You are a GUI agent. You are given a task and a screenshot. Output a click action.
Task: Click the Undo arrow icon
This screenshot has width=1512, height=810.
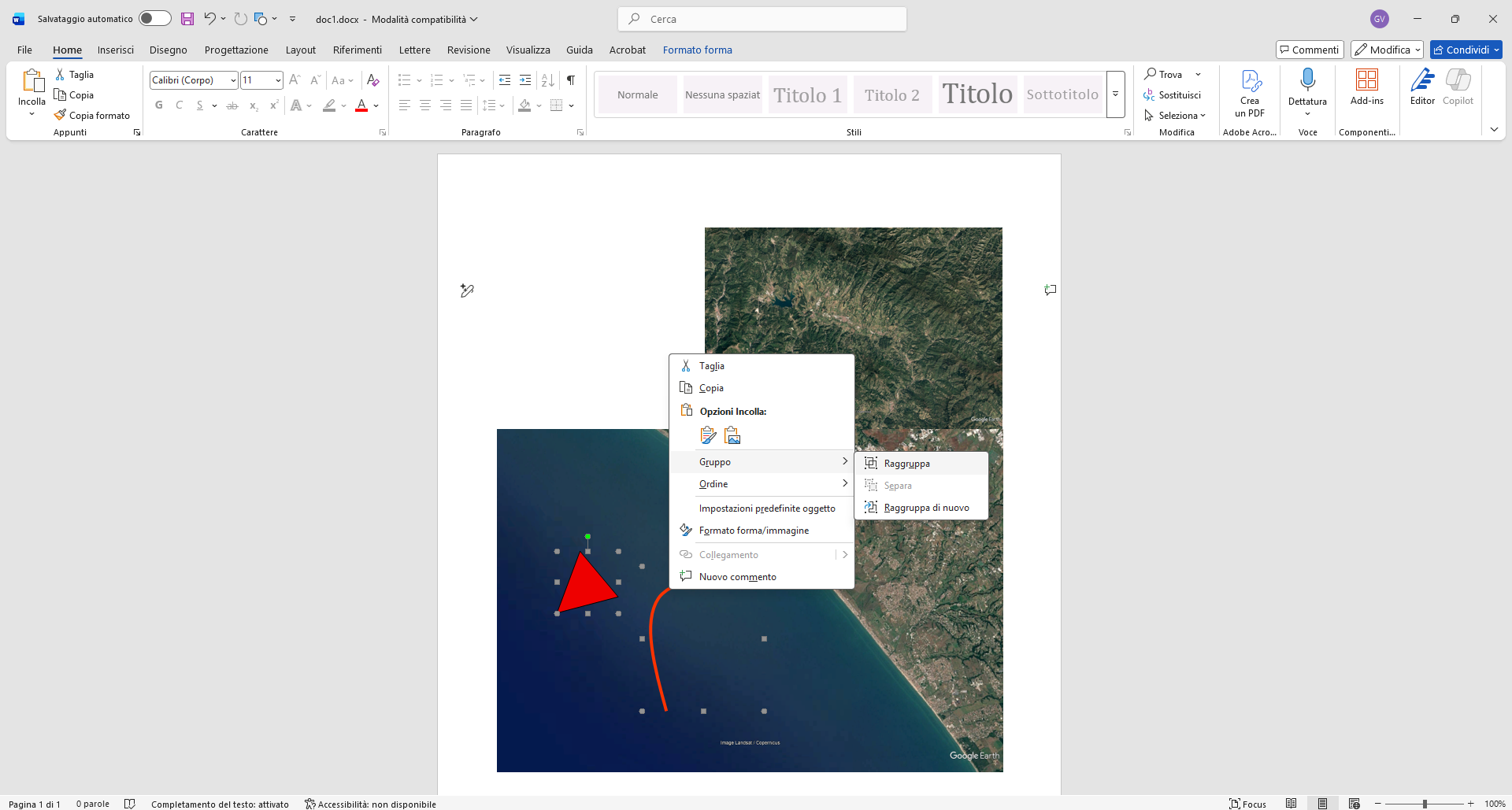coord(209,19)
